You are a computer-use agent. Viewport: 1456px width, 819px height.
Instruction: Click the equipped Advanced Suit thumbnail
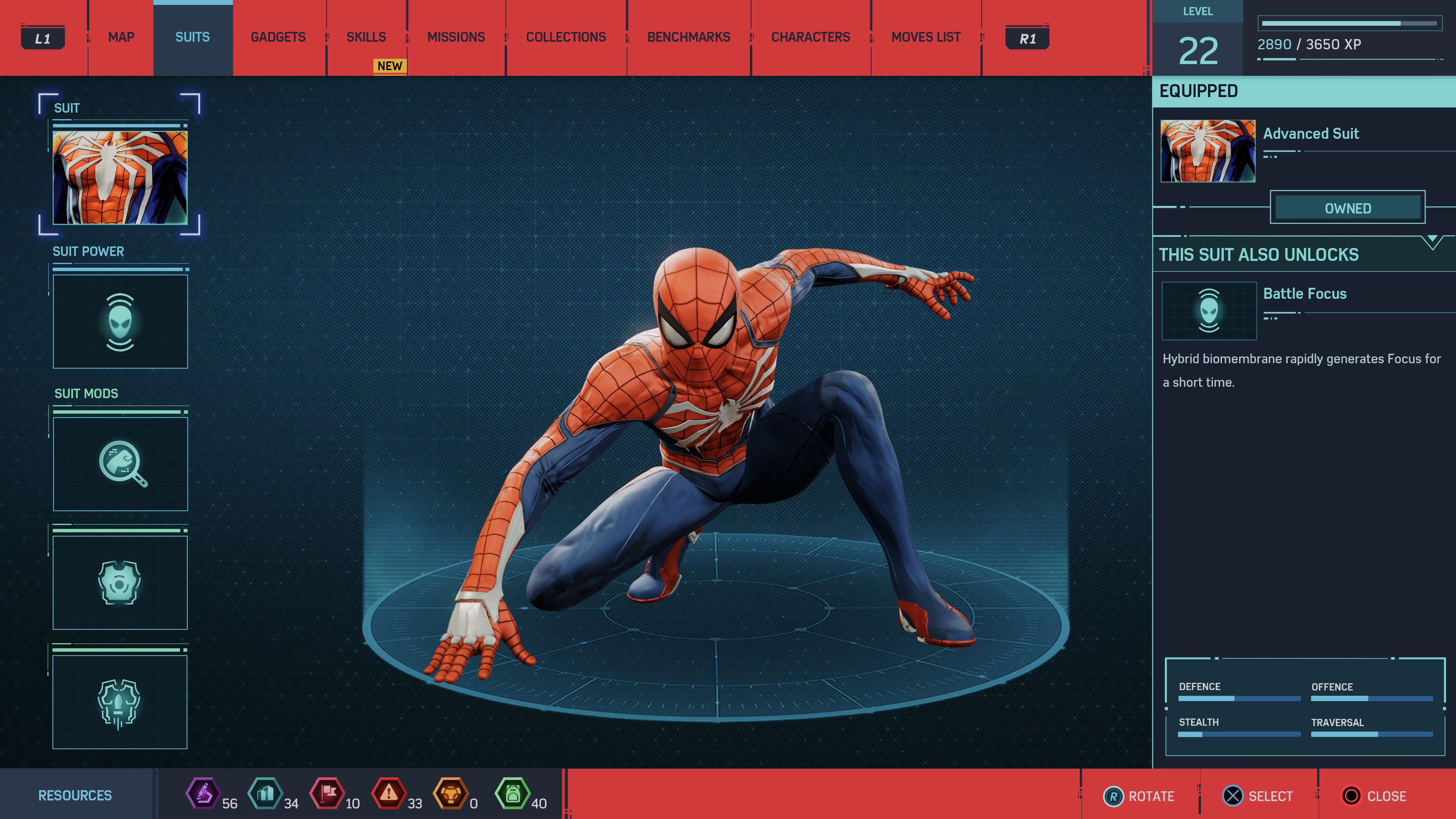[1208, 151]
